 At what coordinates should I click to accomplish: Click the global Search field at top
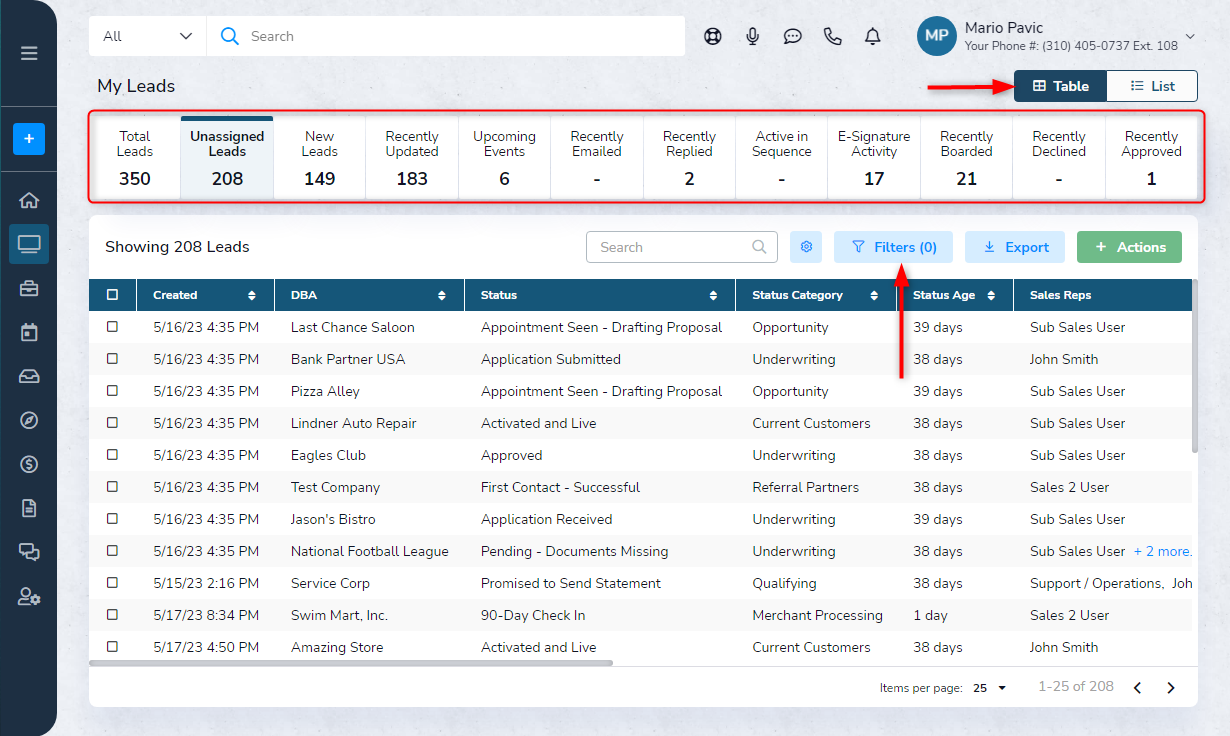point(446,36)
